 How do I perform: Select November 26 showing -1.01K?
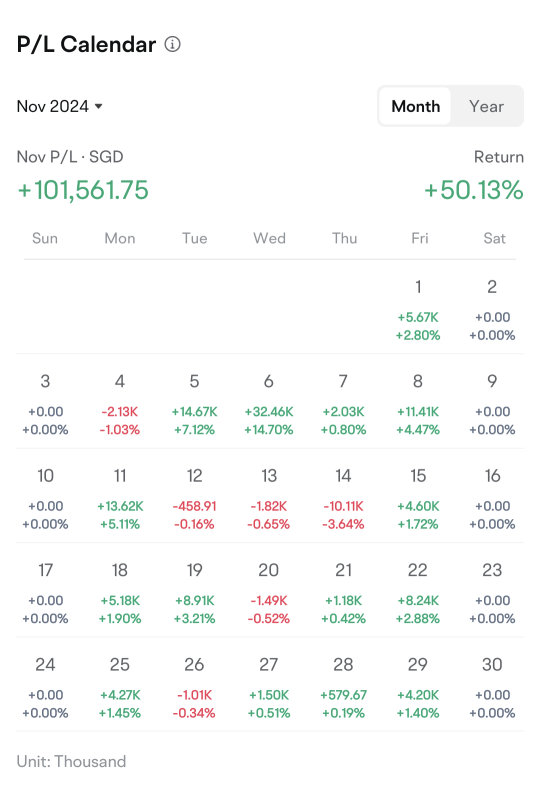click(195, 688)
